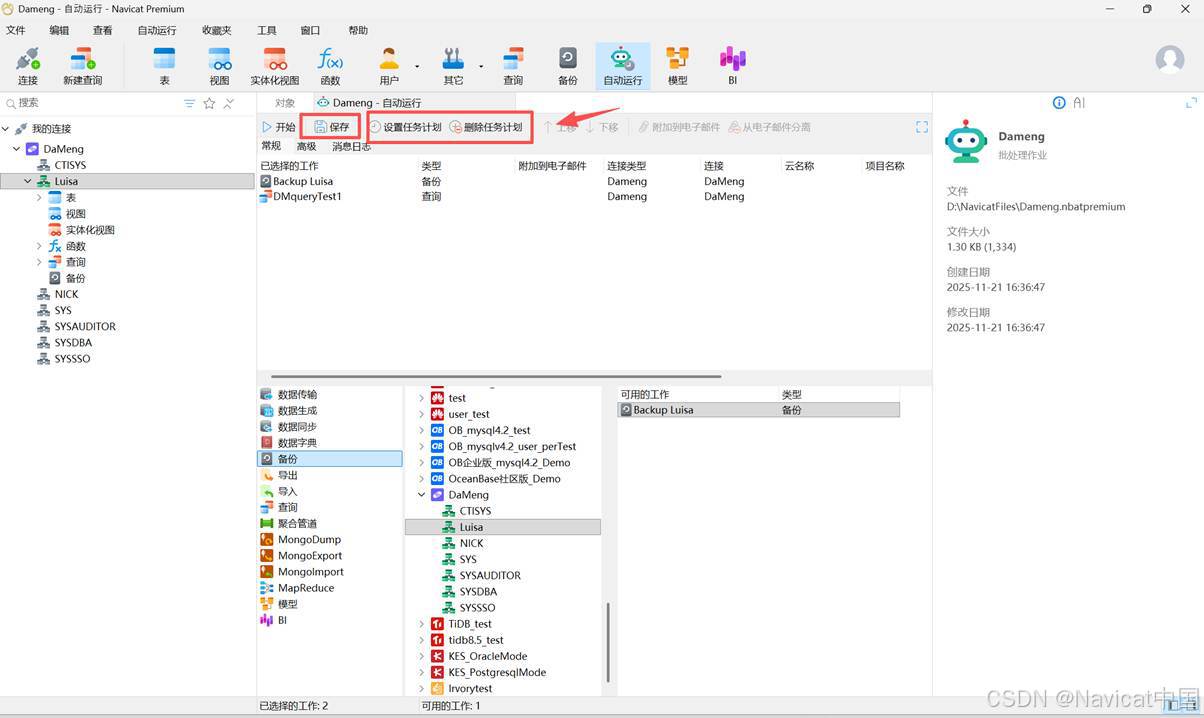Click 从电子邮件分离 toolbar button
The height and width of the screenshot is (718, 1204).
(x=769, y=127)
